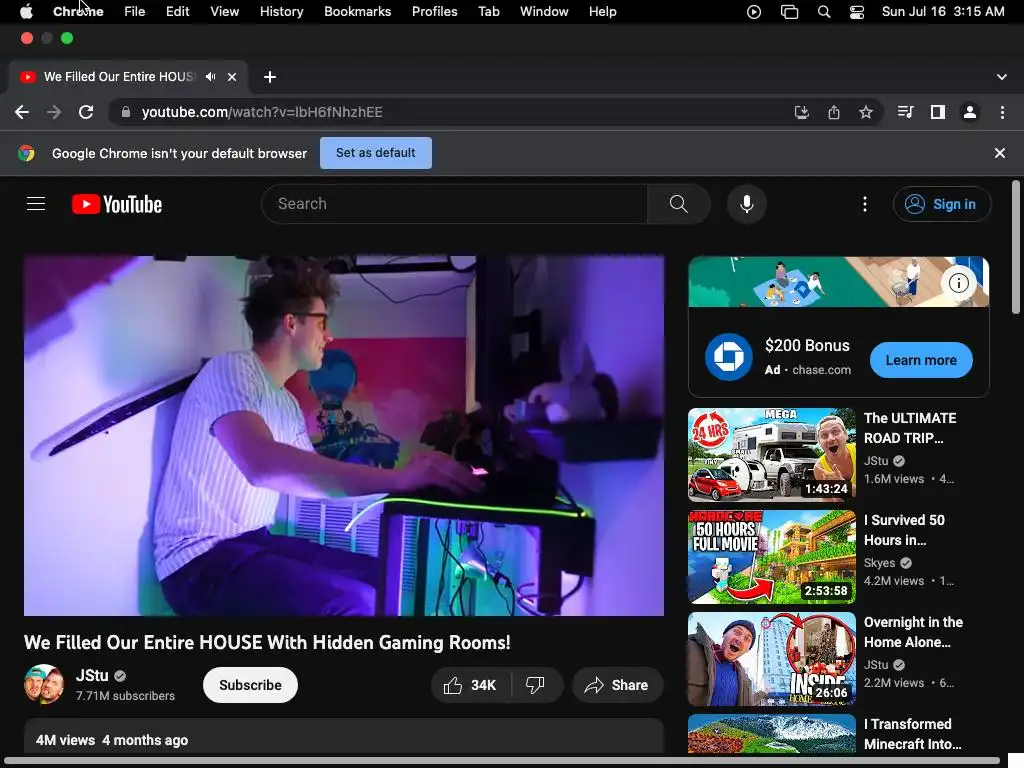This screenshot has height=768, width=1024.
Task: Open the JStu channel avatar
Action: point(44,684)
